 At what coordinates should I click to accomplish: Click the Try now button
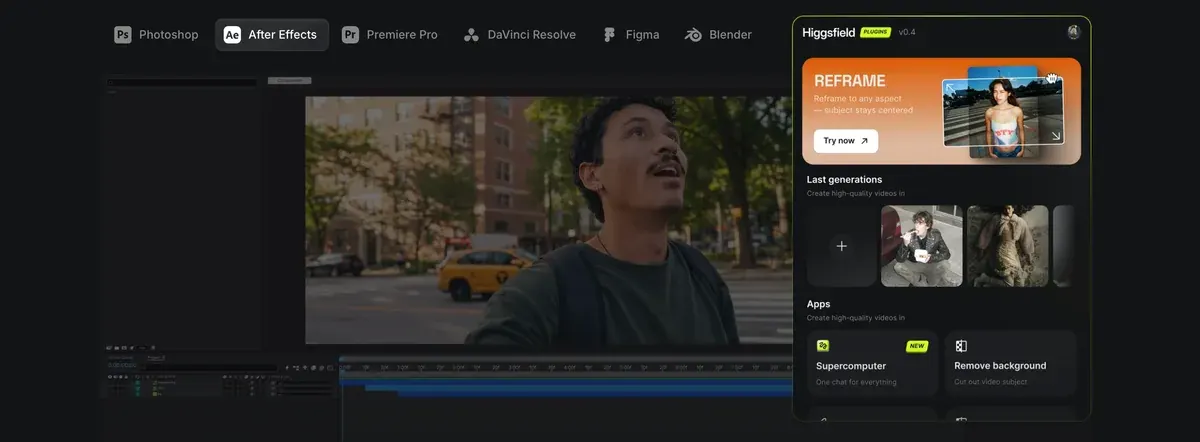pos(846,141)
